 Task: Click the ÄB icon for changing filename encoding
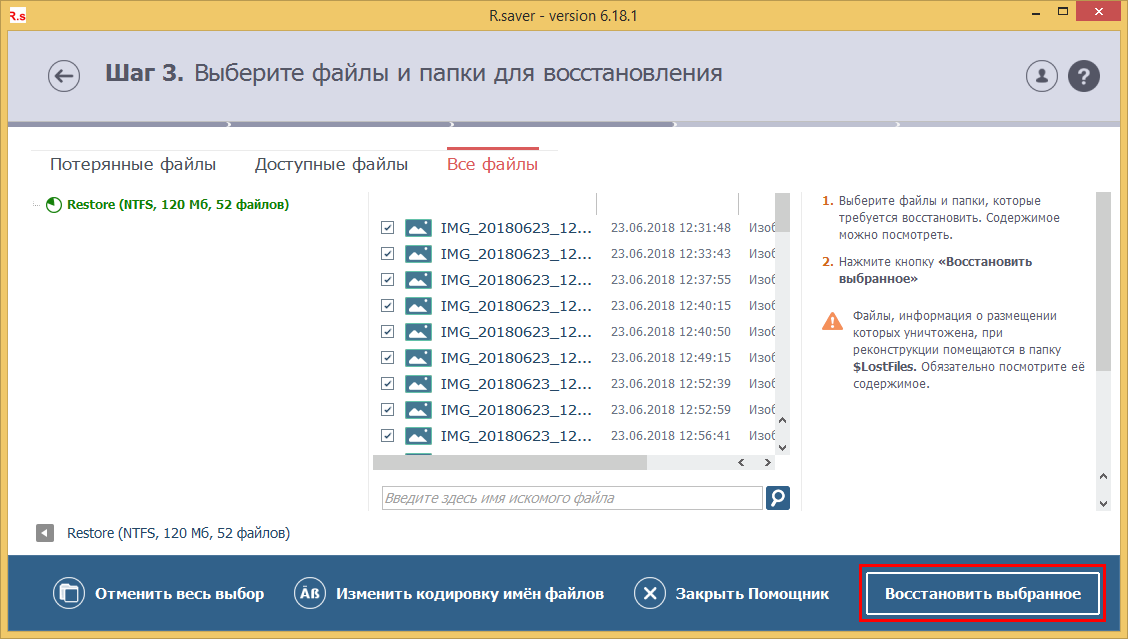tap(309, 594)
